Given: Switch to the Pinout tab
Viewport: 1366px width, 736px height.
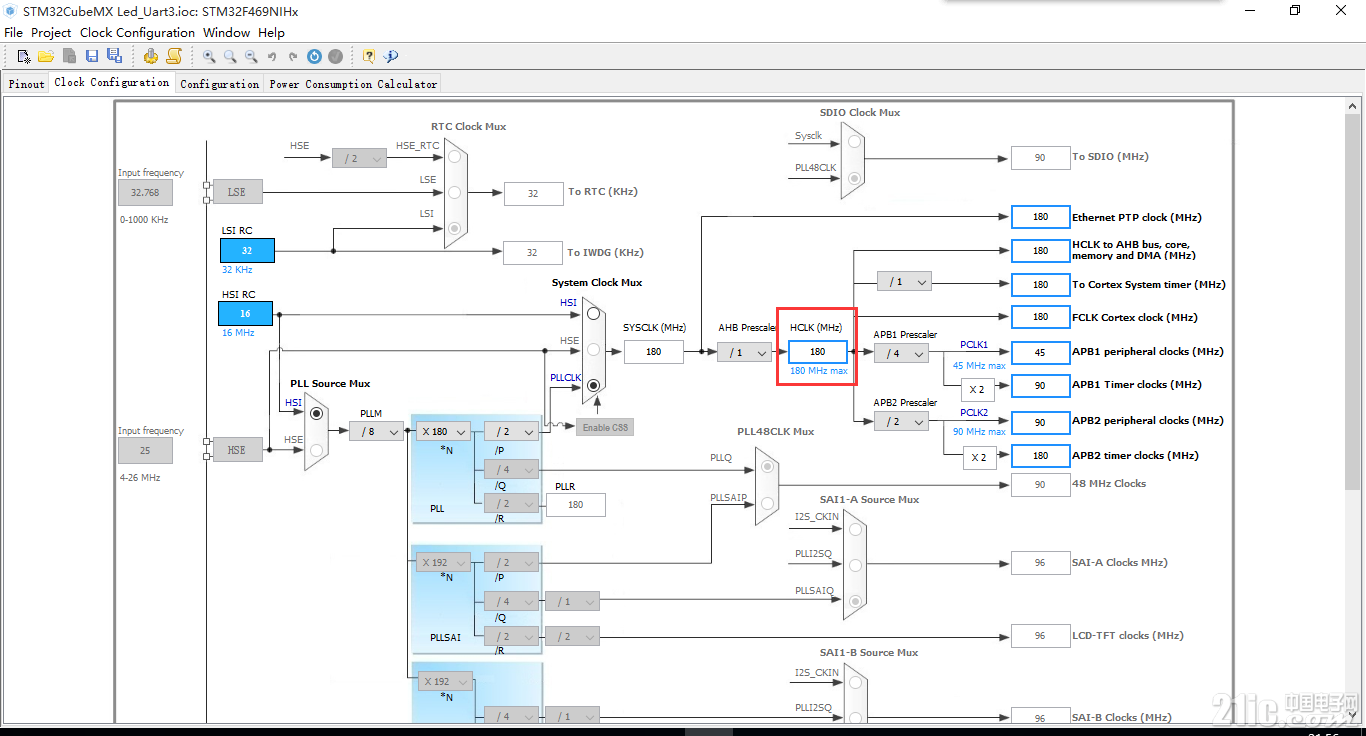Looking at the screenshot, I should [27, 84].
